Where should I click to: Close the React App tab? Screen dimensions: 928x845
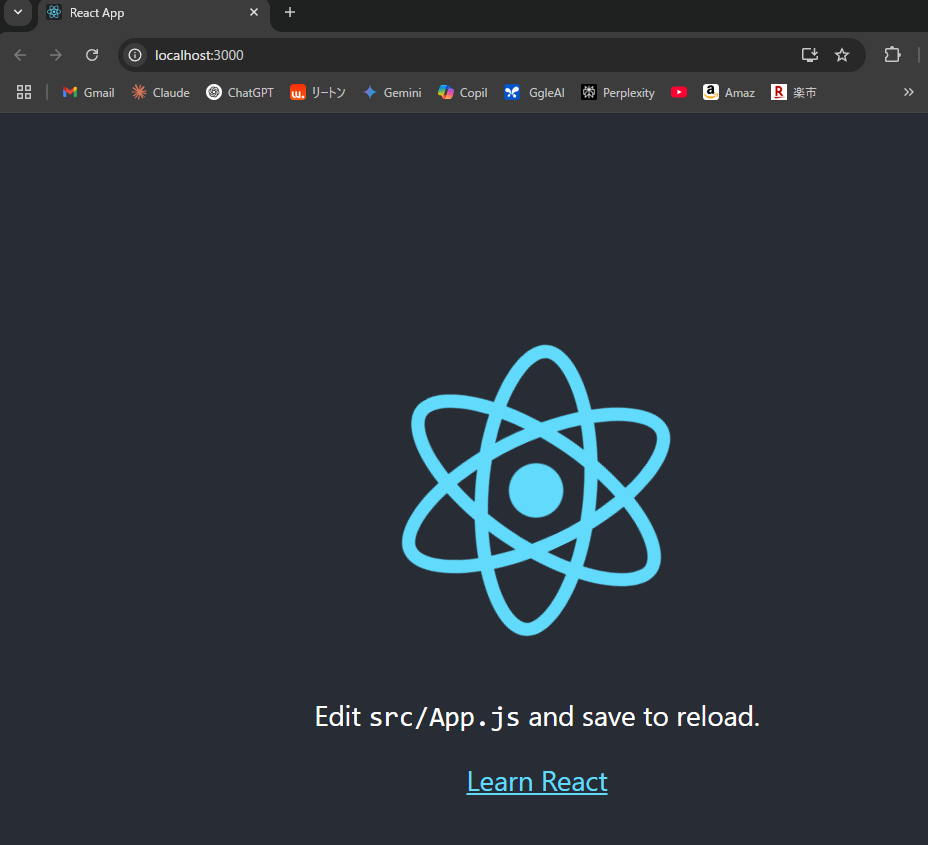(254, 12)
